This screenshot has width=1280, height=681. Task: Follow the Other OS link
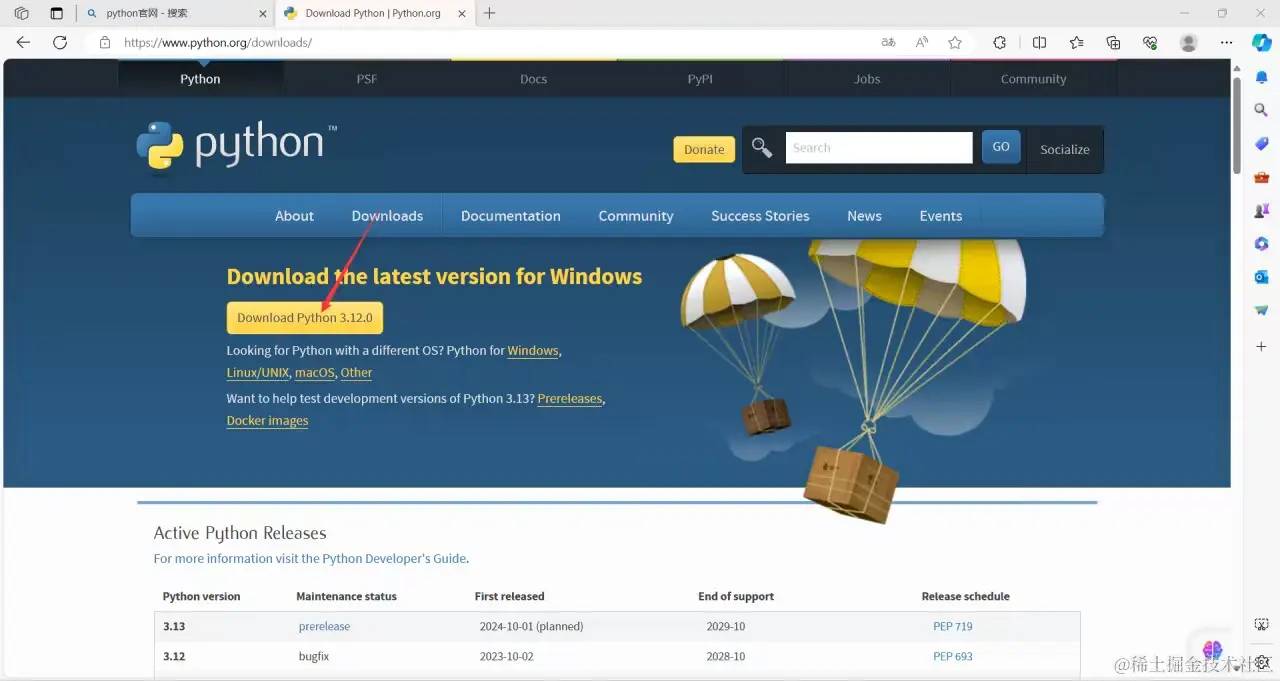click(356, 373)
